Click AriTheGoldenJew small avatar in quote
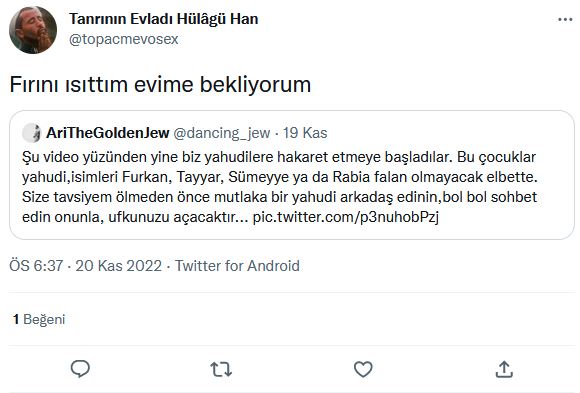Image resolution: width=580 pixels, height=393 pixels. point(31,133)
